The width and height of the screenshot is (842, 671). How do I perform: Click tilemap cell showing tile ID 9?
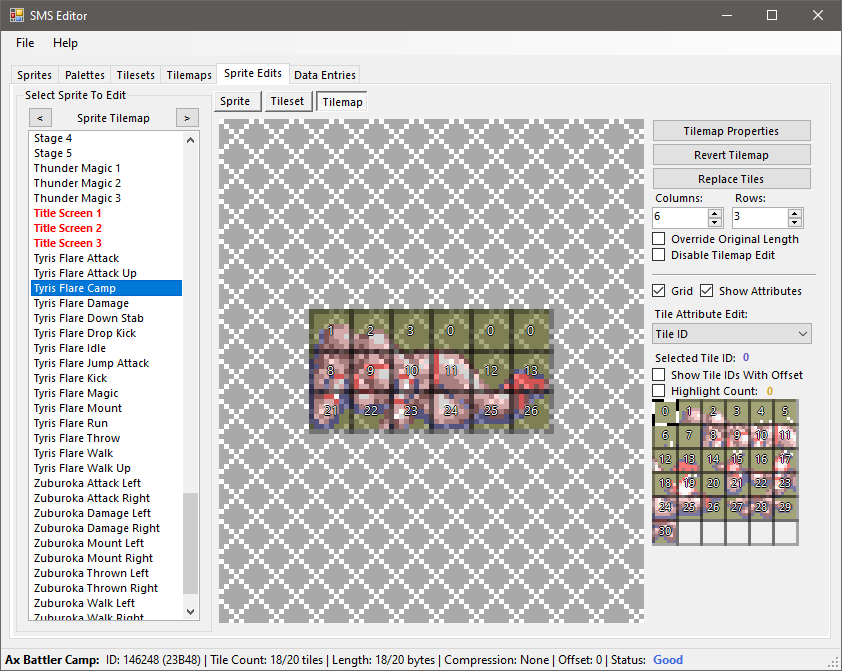point(371,371)
